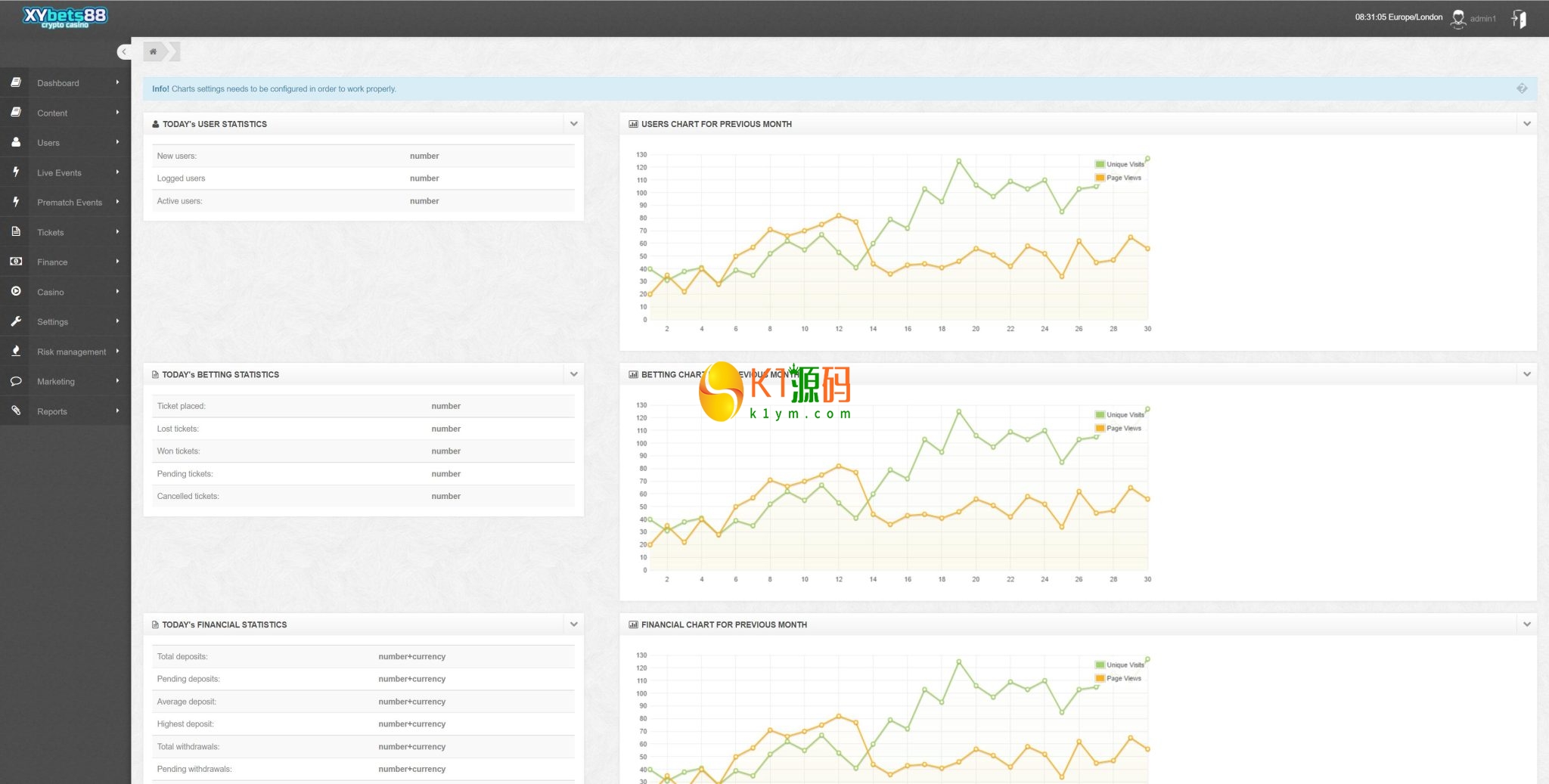Toggle Page Views legend in betting chart
1549x784 pixels.
coord(1118,428)
